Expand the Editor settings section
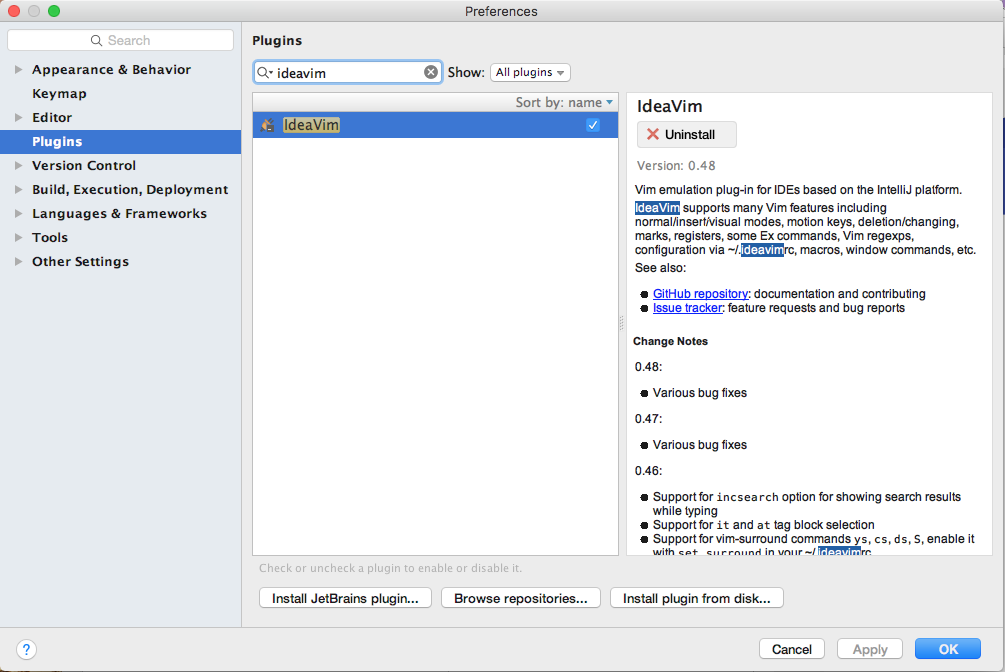The width and height of the screenshot is (1005, 672). click(x=19, y=117)
